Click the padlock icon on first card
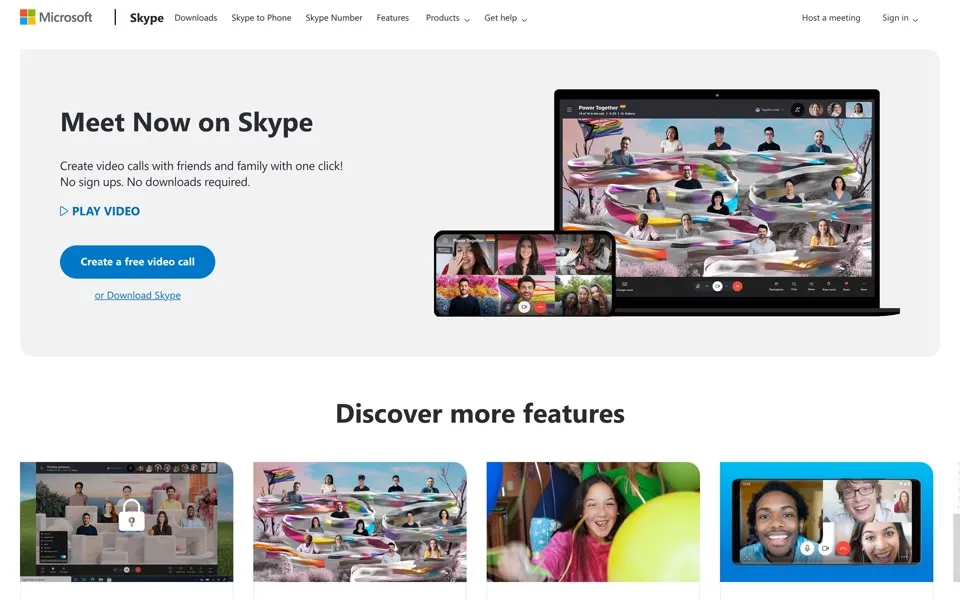Image resolution: width=960 pixels, height=600 pixels. pos(131,515)
